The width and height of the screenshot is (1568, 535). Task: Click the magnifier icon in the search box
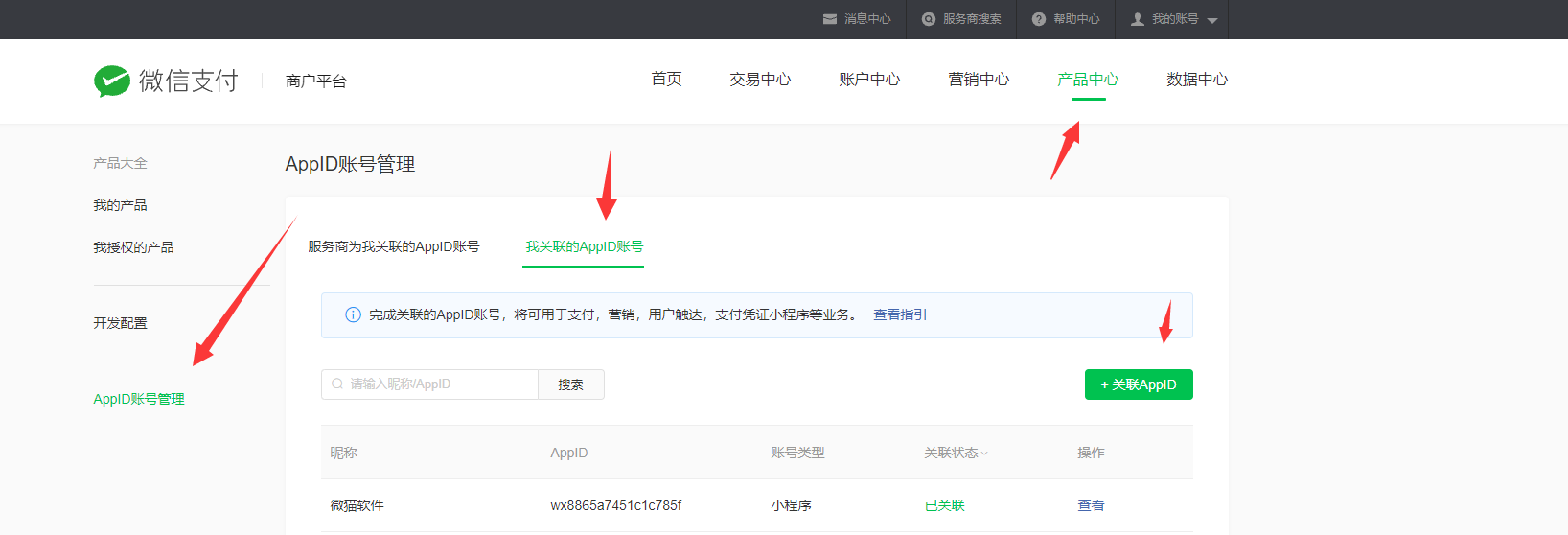[x=337, y=384]
